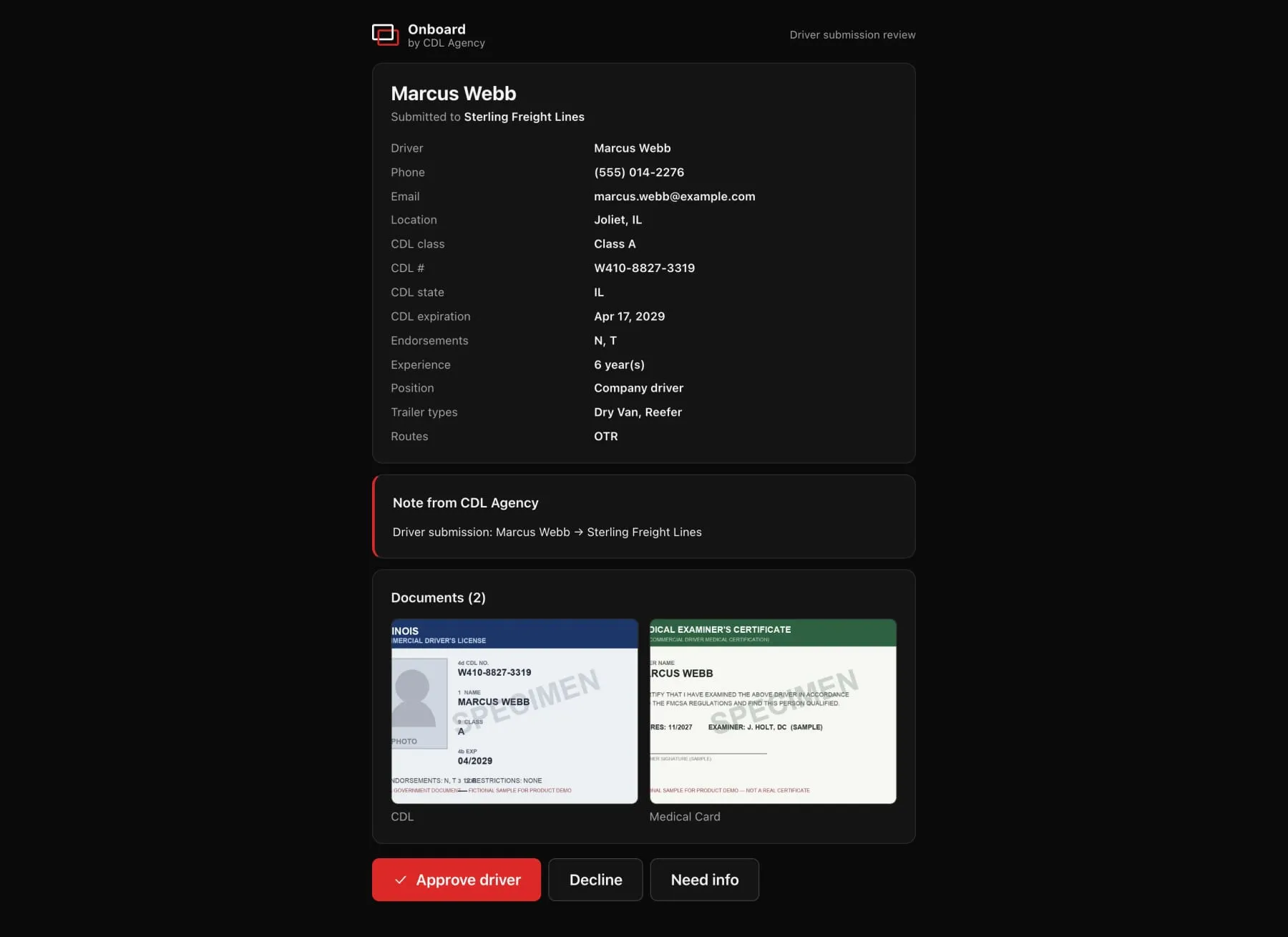Click the Note from CDL Agency heading

coord(466,503)
